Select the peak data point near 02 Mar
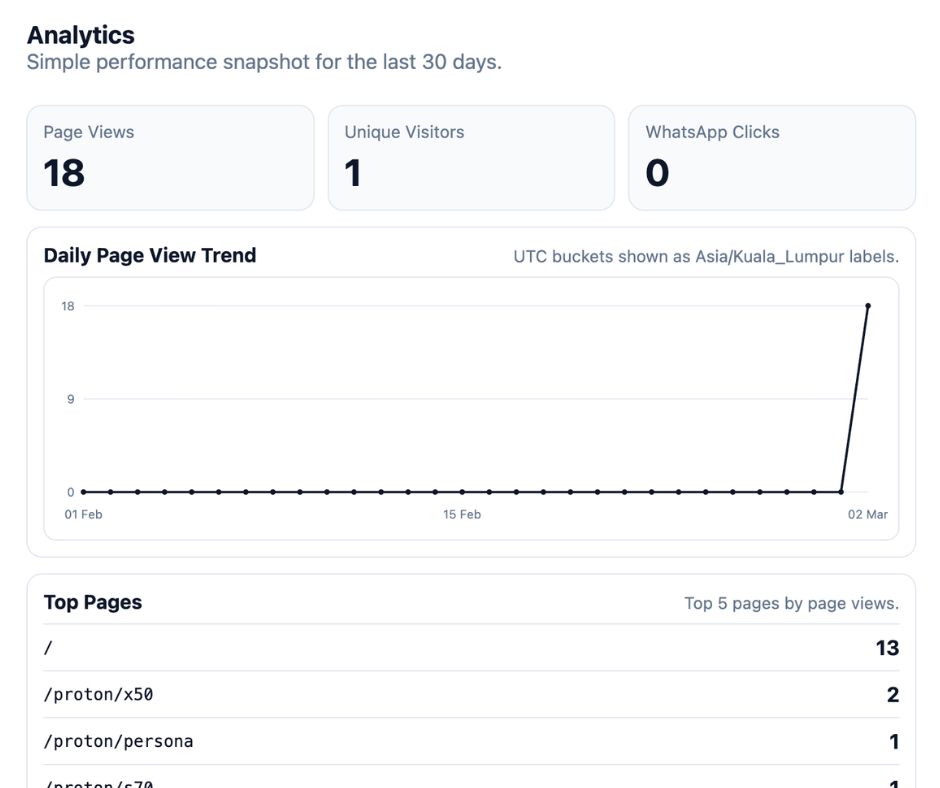This screenshot has height=788, width=940. coord(869,306)
